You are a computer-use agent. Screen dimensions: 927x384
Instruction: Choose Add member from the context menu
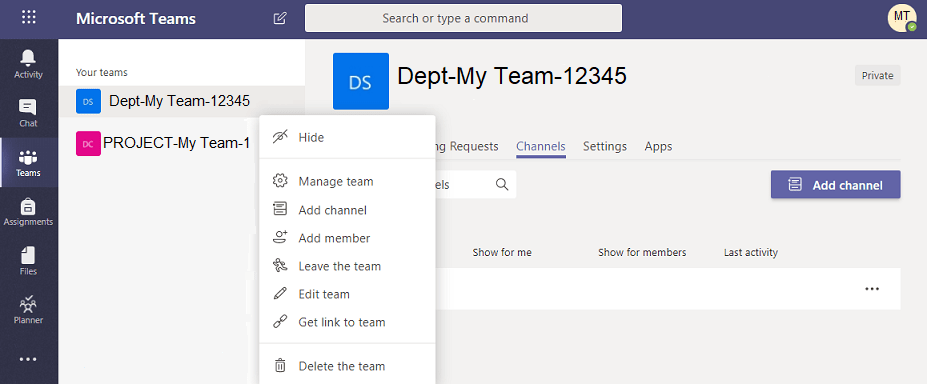coord(348,238)
